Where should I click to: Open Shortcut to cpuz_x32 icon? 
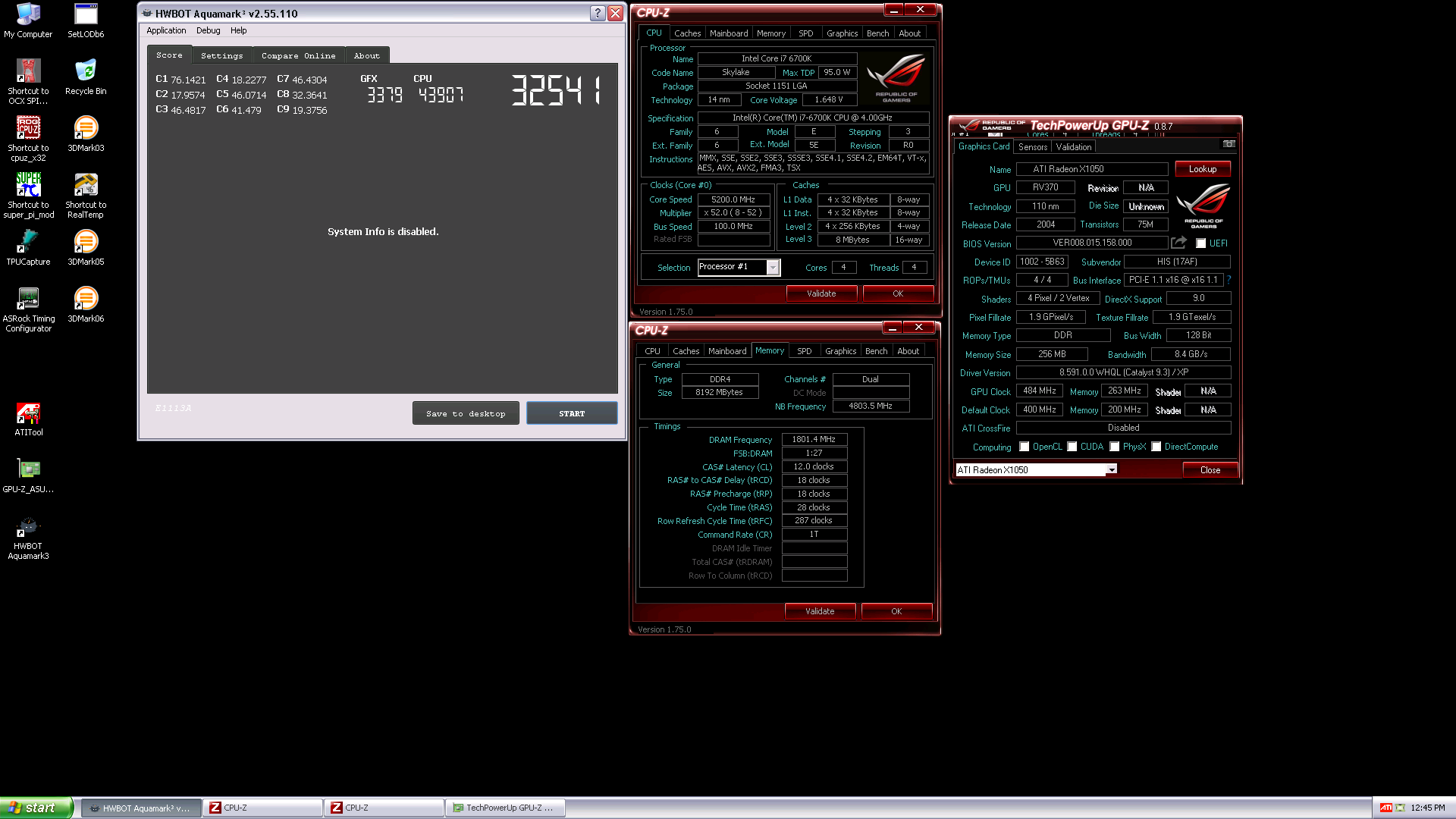coord(28,139)
